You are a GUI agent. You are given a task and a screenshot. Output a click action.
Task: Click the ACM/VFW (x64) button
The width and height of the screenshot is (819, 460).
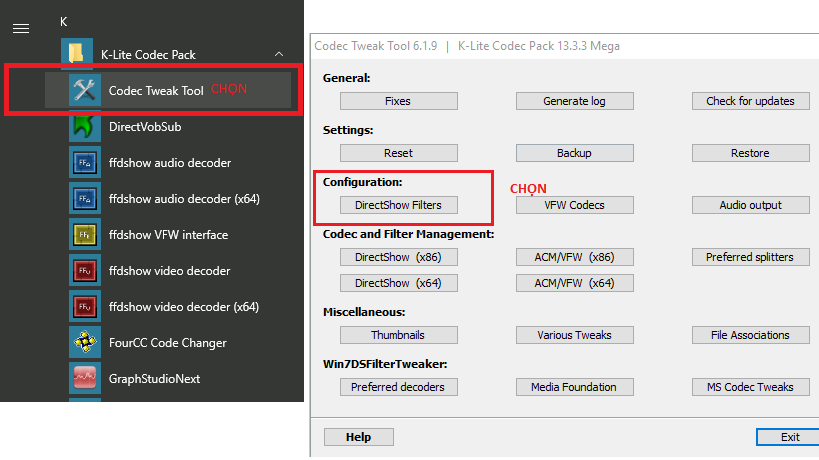[575, 283]
